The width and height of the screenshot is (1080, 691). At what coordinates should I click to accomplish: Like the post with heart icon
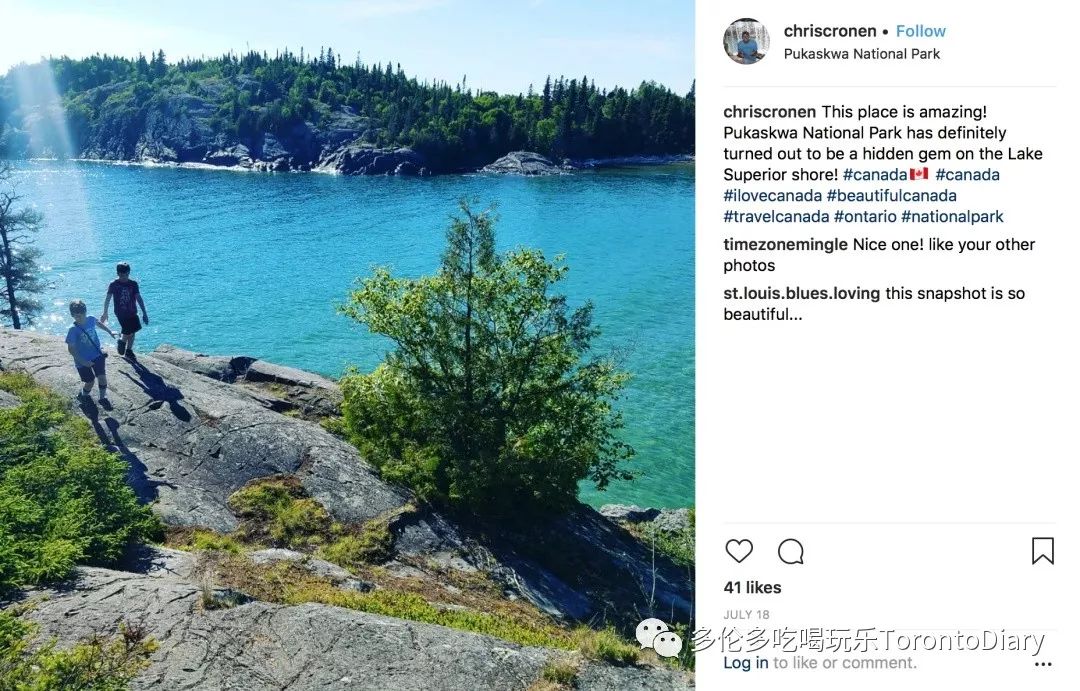tap(739, 551)
